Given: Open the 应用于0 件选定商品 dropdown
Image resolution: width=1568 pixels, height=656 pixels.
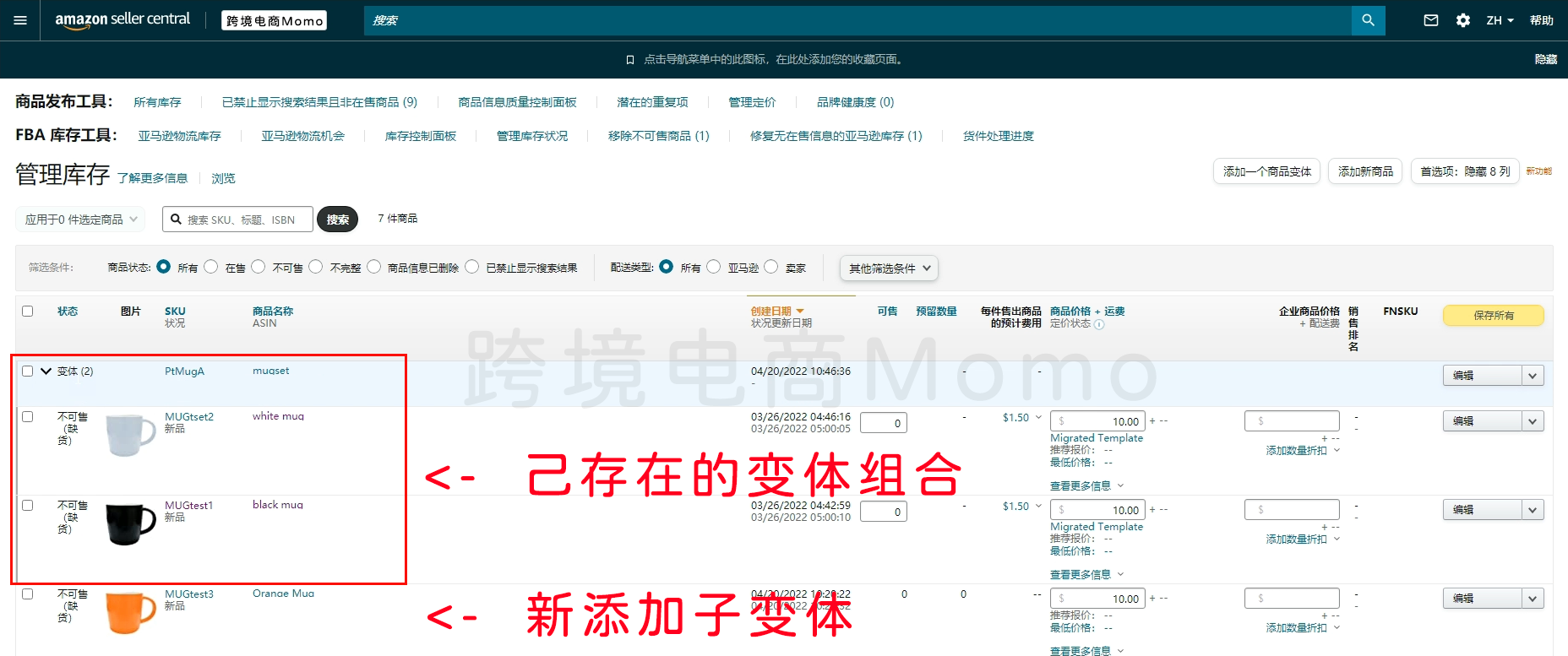Looking at the screenshot, I should [x=80, y=220].
